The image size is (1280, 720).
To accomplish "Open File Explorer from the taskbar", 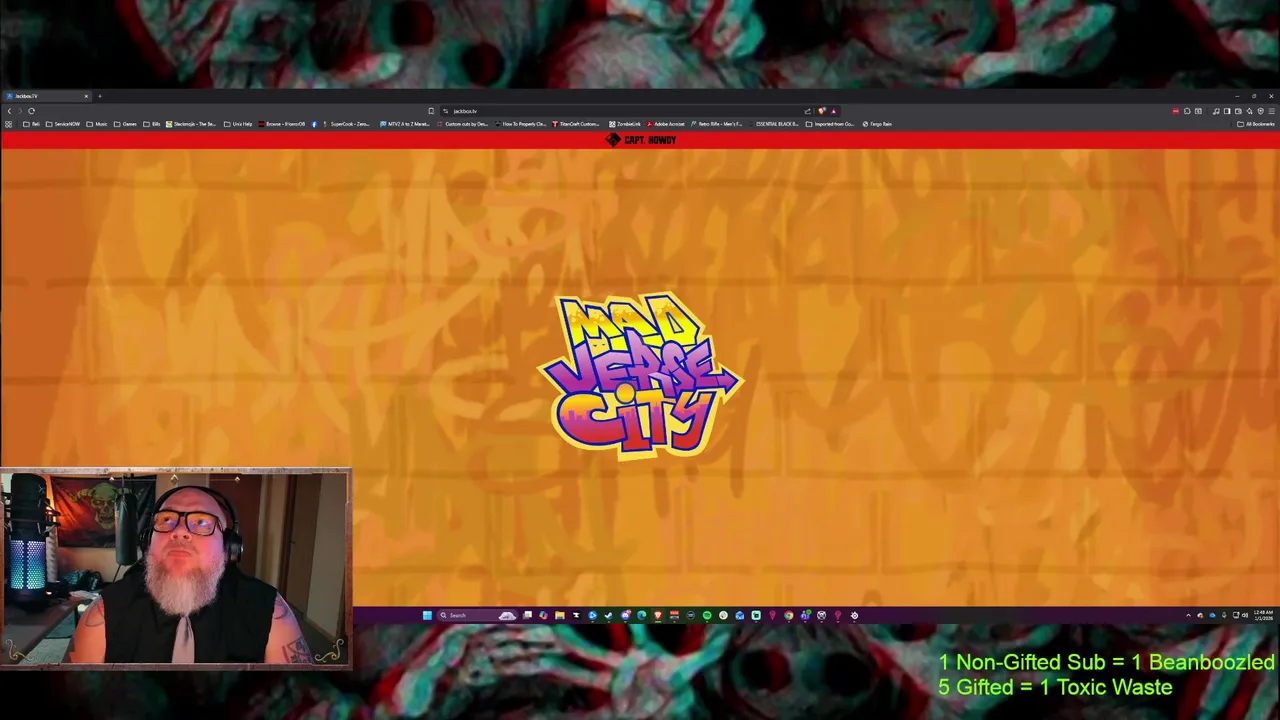I will [560, 615].
